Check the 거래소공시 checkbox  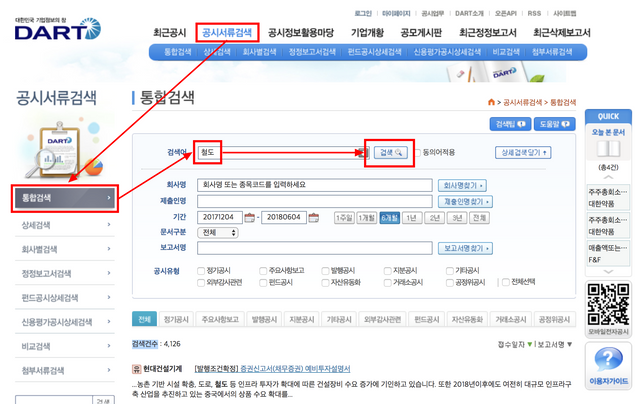388,283
